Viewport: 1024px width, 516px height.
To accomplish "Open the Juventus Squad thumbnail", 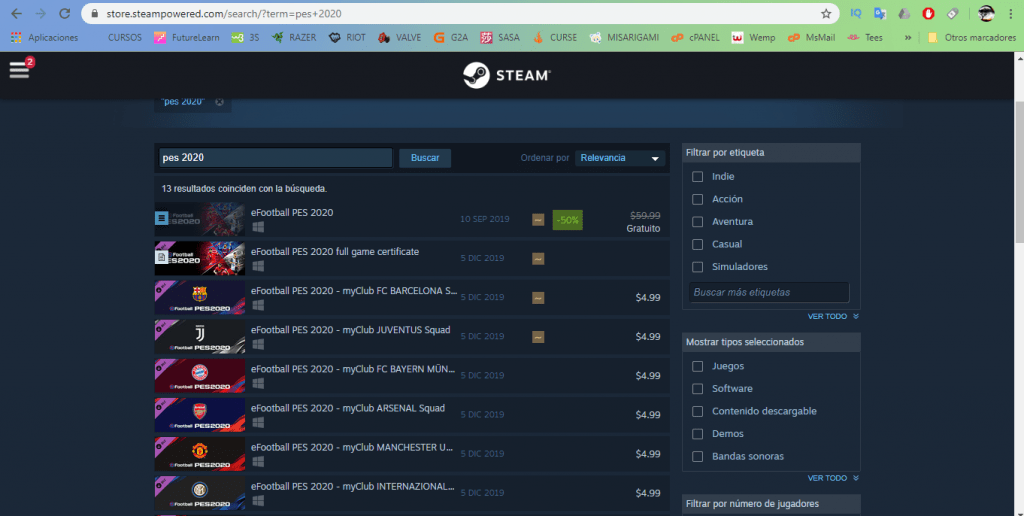I will tap(200, 336).
